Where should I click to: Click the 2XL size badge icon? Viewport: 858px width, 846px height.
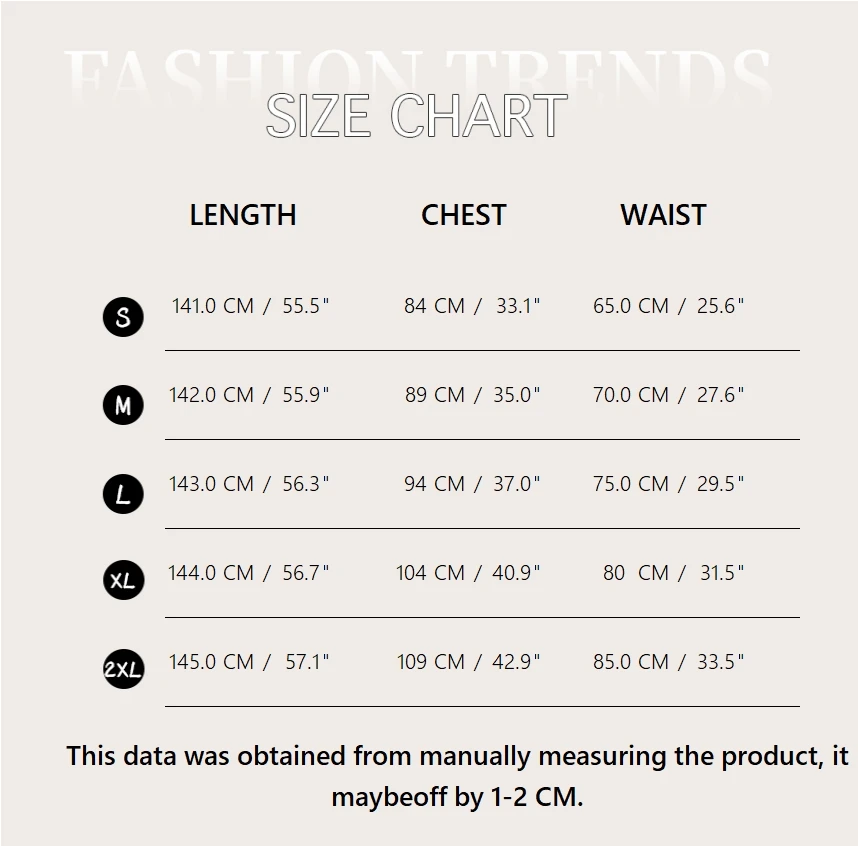[x=123, y=669]
